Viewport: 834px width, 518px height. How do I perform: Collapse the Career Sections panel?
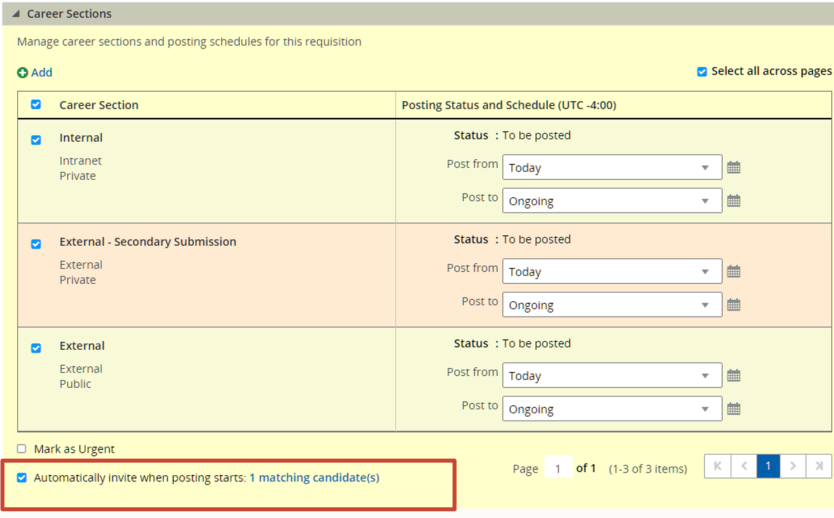pyautogui.click(x=16, y=14)
